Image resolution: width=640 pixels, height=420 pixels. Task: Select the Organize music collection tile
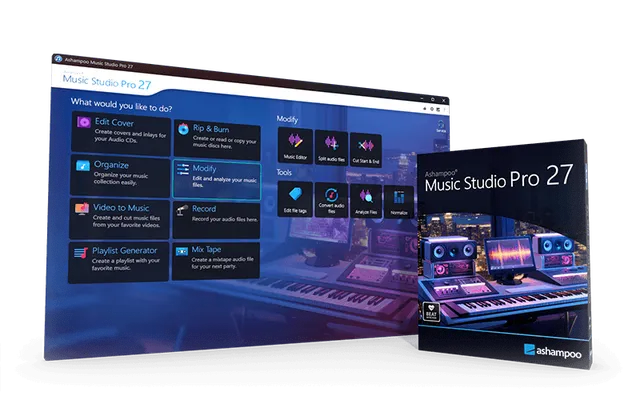coord(120,176)
